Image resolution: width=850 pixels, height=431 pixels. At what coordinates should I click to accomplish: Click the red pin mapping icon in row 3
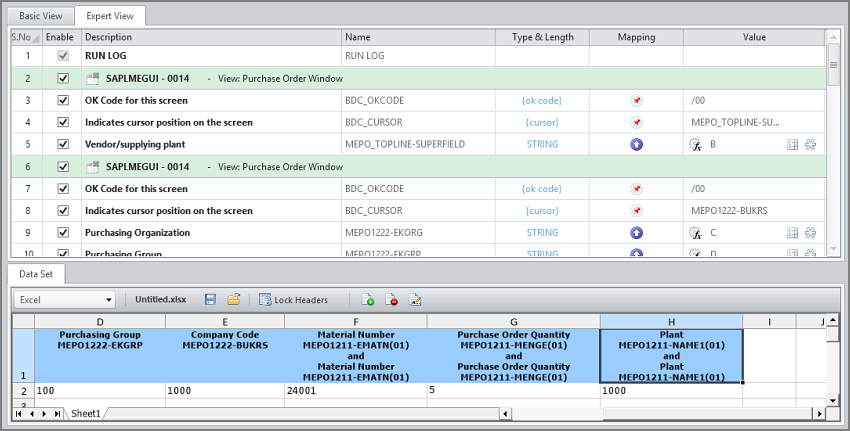(636, 100)
